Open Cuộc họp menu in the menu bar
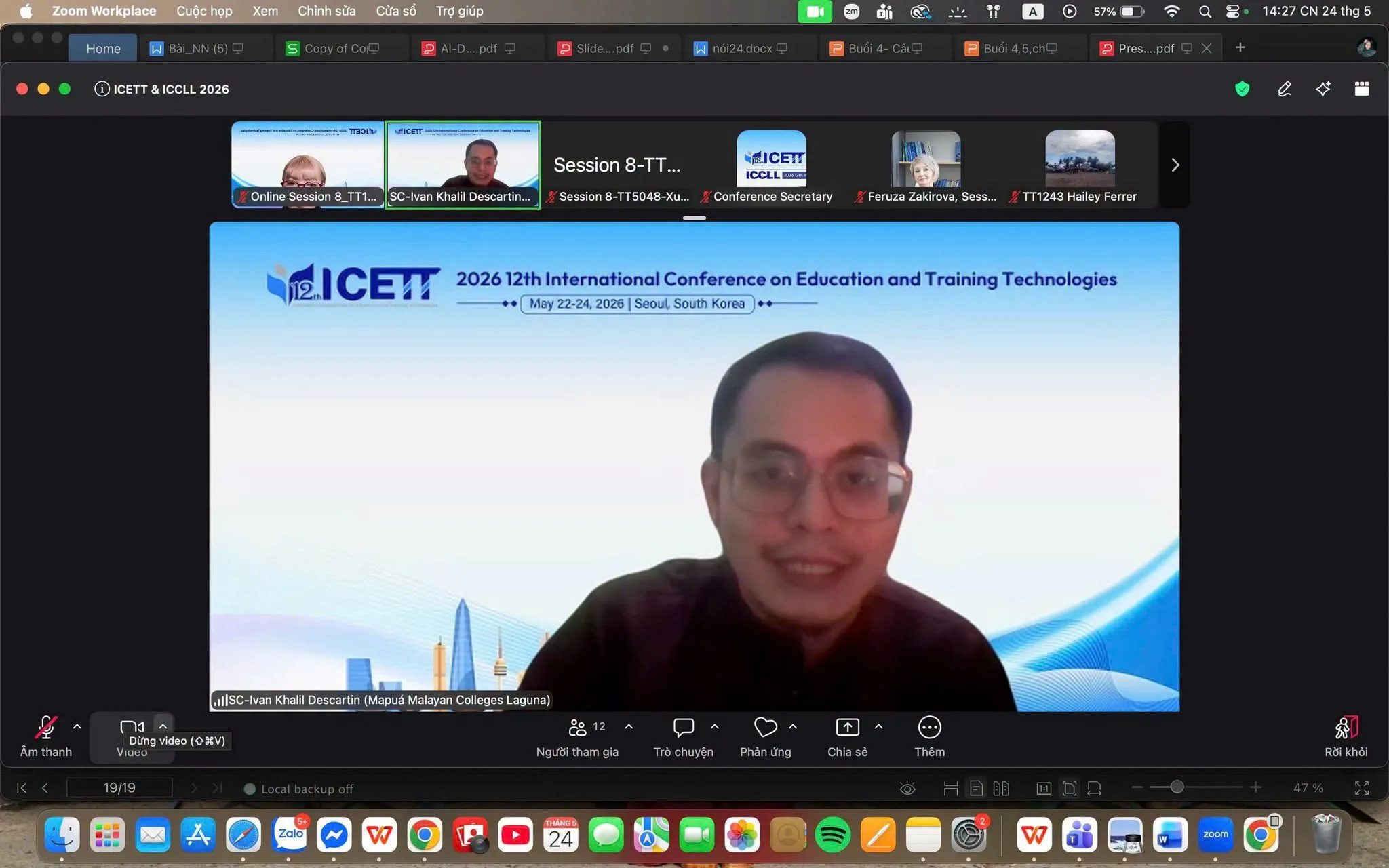Viewport: 1389px width, 868px height. pyautogui.click(x=204, y=11)
